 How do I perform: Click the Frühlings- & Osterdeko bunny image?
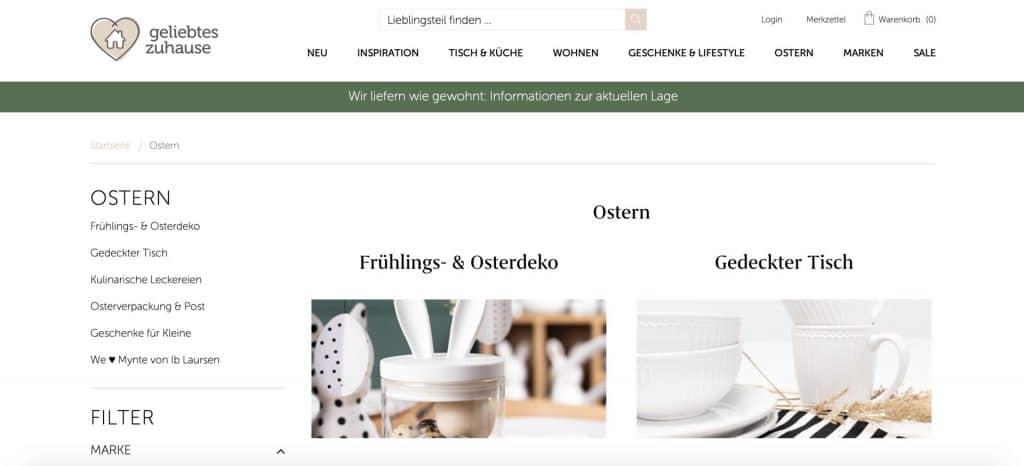tap(458, 368)
